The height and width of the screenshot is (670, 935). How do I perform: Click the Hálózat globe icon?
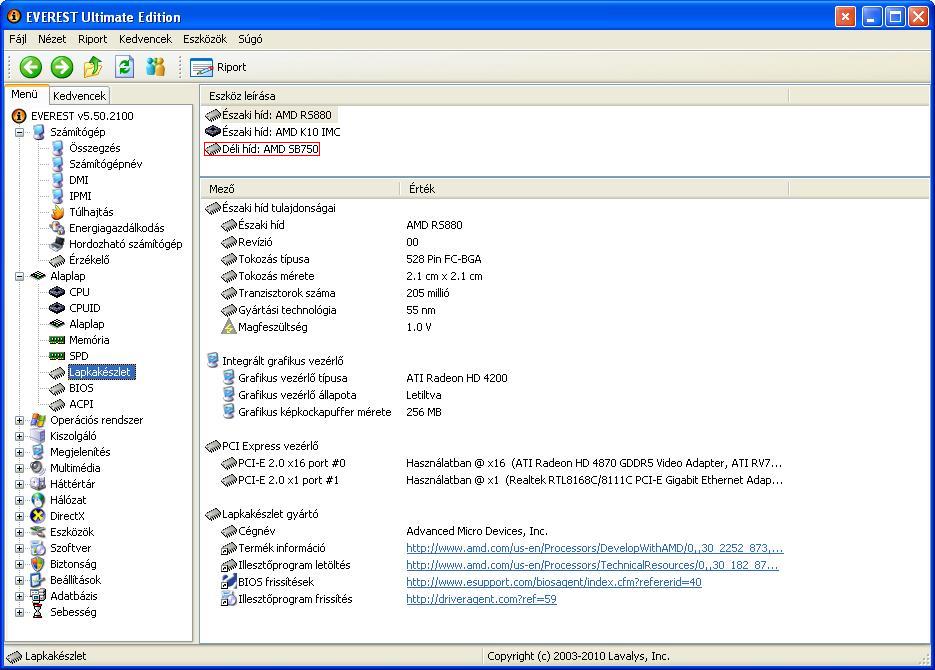click(x=38, y=500)
